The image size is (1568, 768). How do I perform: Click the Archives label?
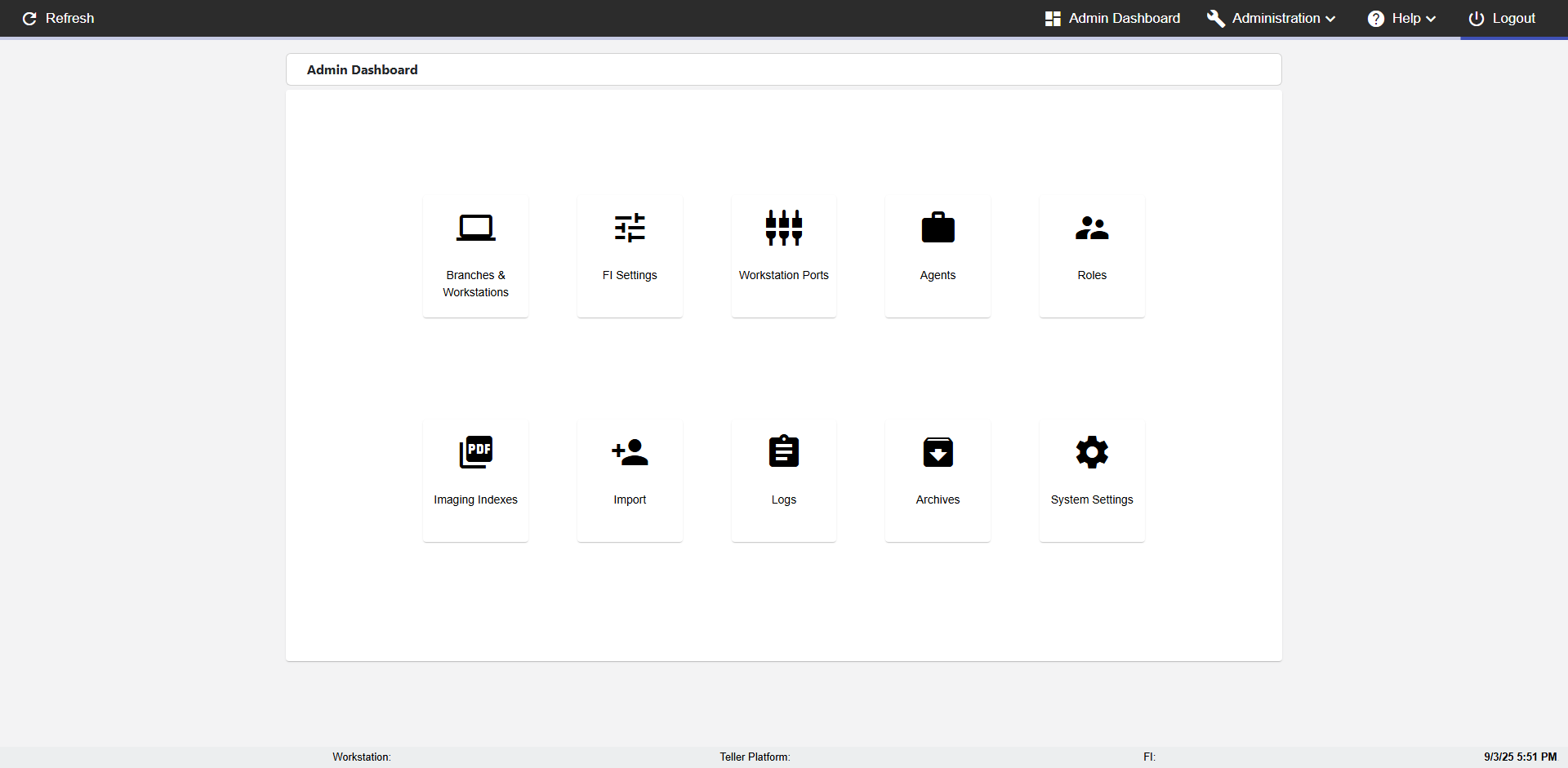(938, 499)
